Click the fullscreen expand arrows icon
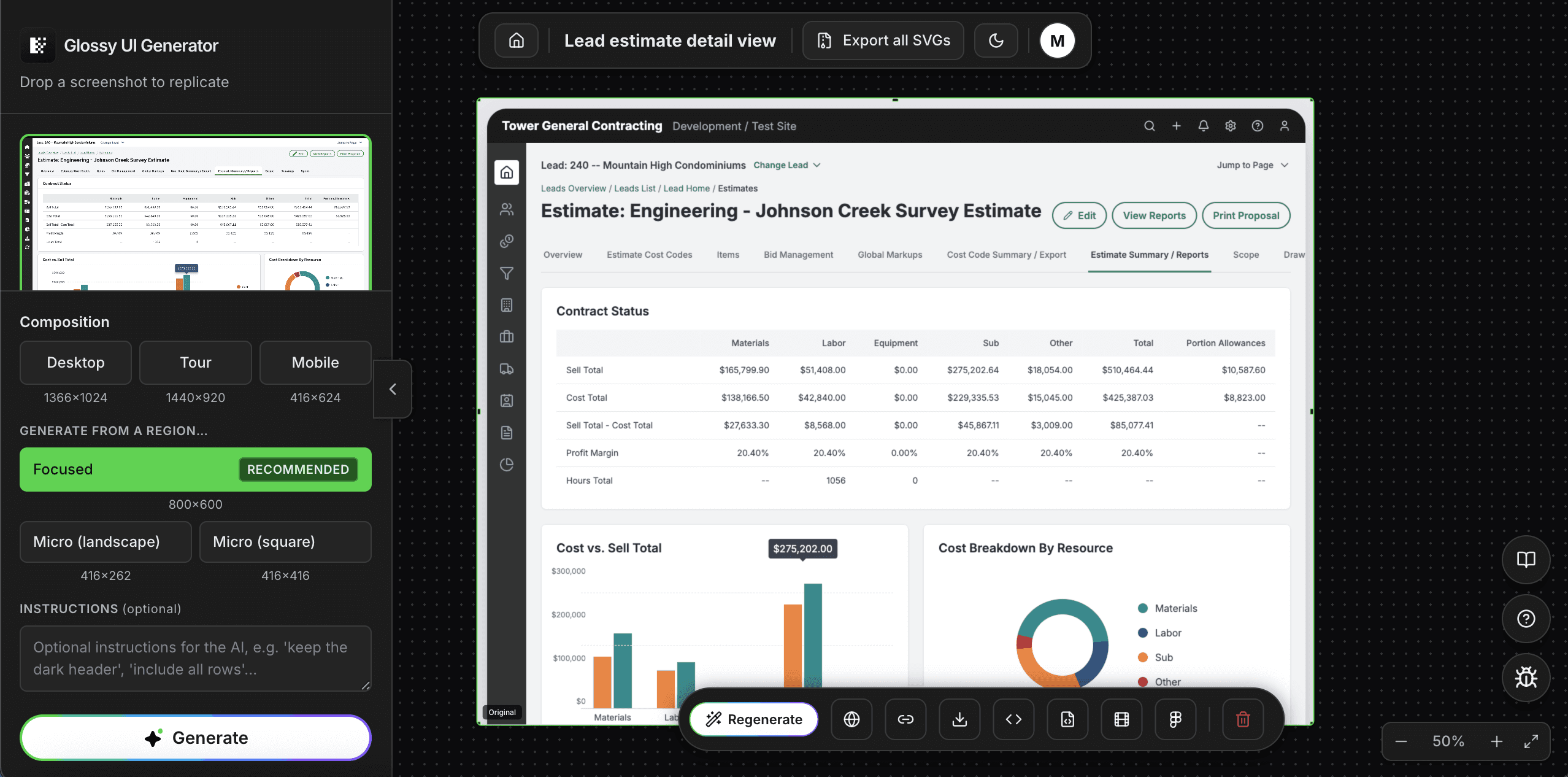This screenshot has width=1568, height=777. click(x=1531, y=741)
